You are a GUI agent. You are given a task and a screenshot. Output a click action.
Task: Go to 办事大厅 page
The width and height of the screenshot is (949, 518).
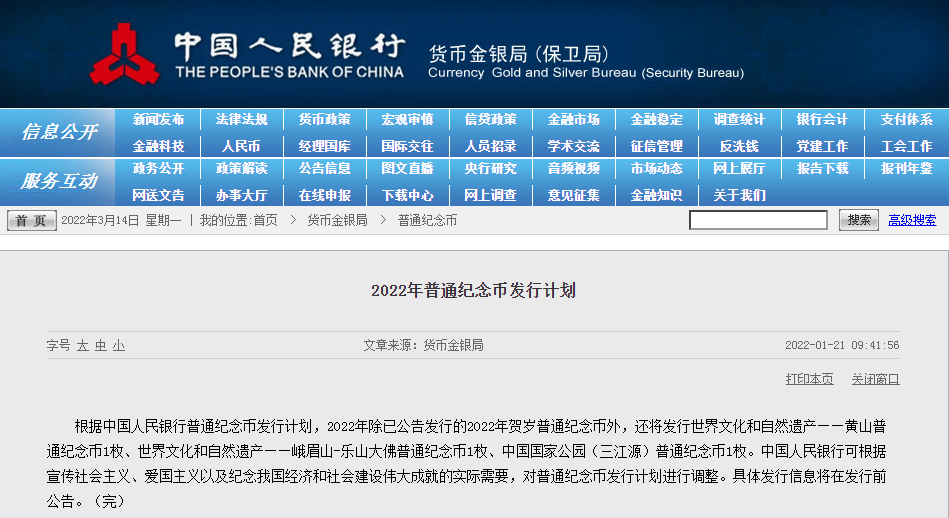pyautogui.click(x=241, y=195)
